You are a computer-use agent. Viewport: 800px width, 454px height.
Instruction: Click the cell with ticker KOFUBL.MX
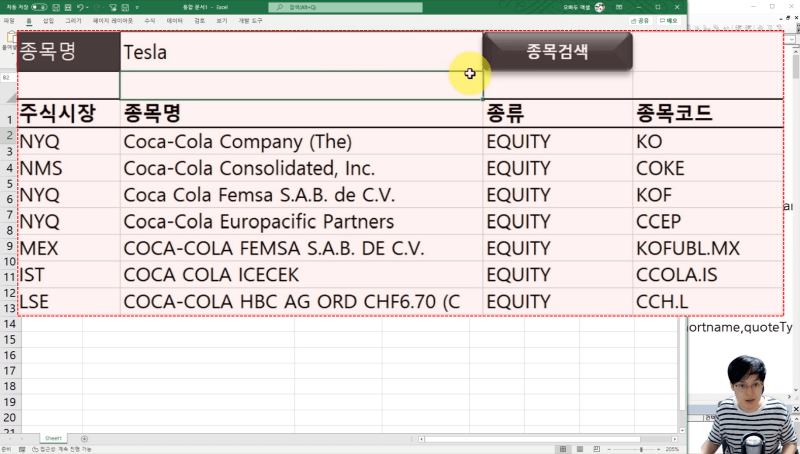(708, 248)
